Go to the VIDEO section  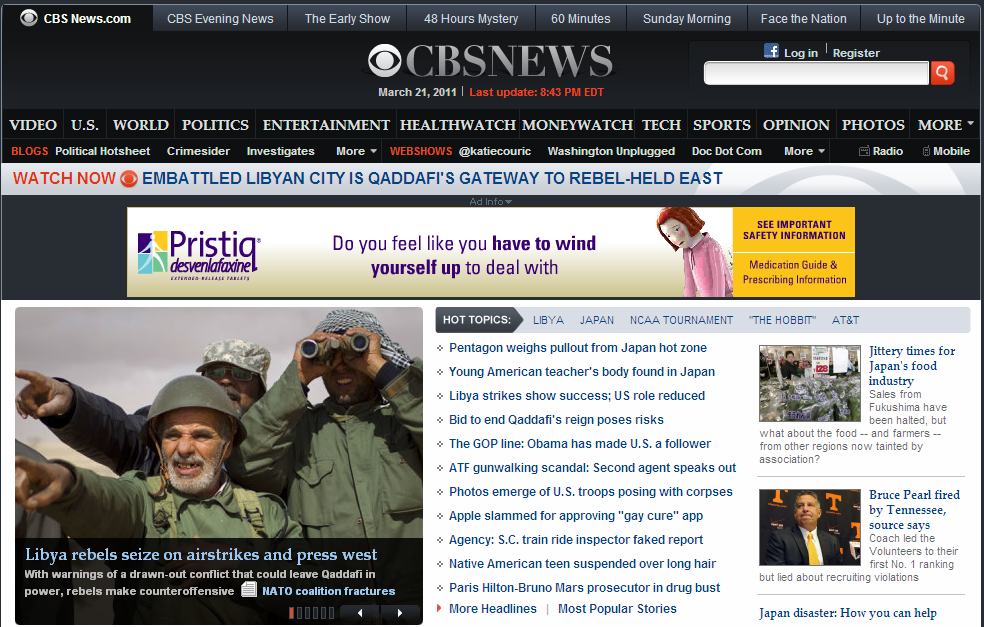tap(33, 125)
